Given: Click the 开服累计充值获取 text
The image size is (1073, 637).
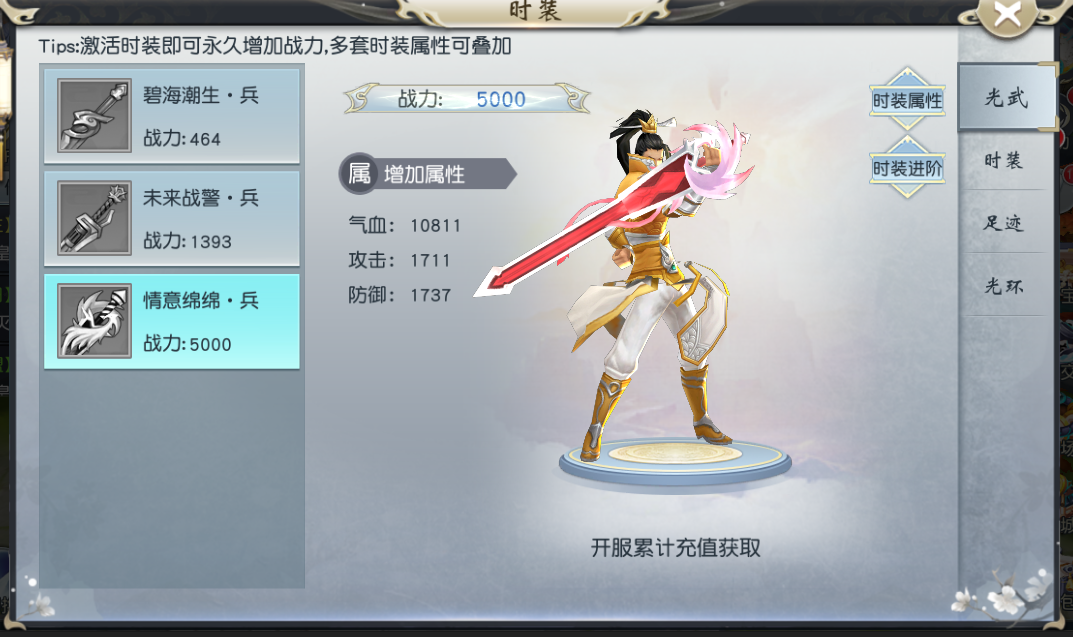Looking at the screenshot, I should 675,547.
